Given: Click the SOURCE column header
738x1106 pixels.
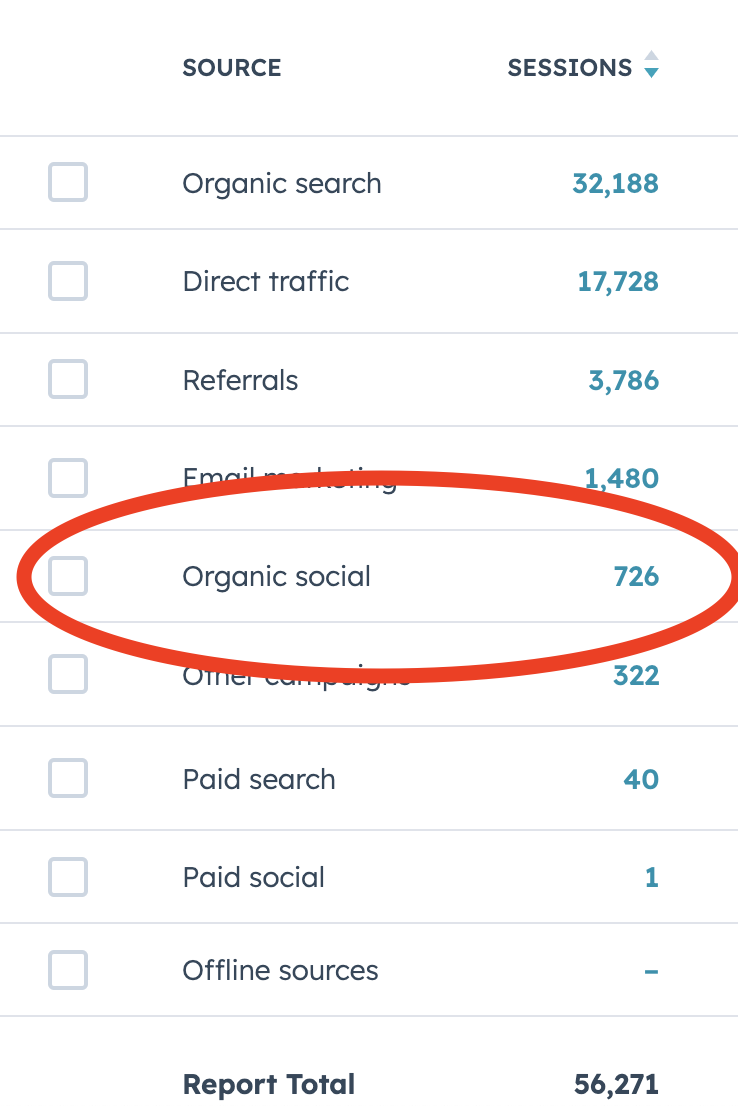Looking at the screenshot, I should click(x=231, y=68).
